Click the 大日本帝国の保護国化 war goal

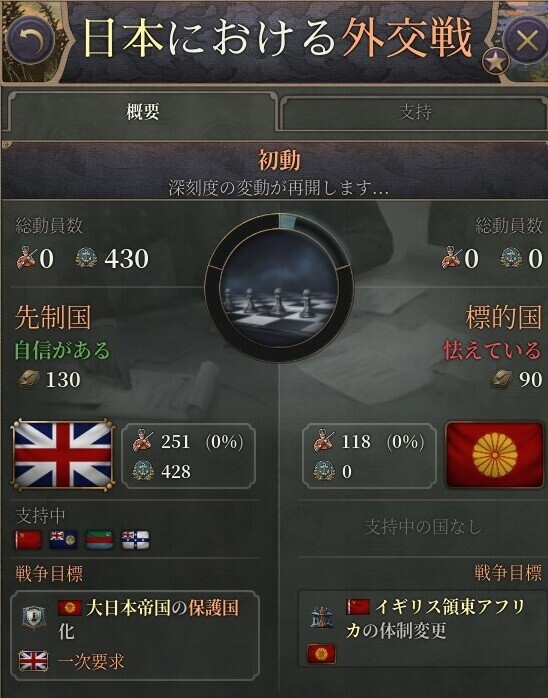(x=149, y=619)
